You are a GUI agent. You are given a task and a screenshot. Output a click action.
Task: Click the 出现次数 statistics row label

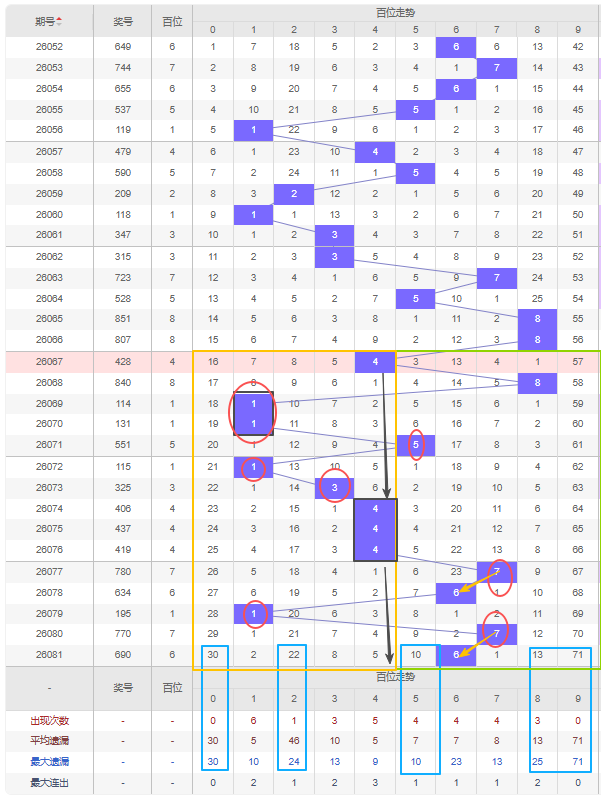pyautogui.click(x=49, y=720)
